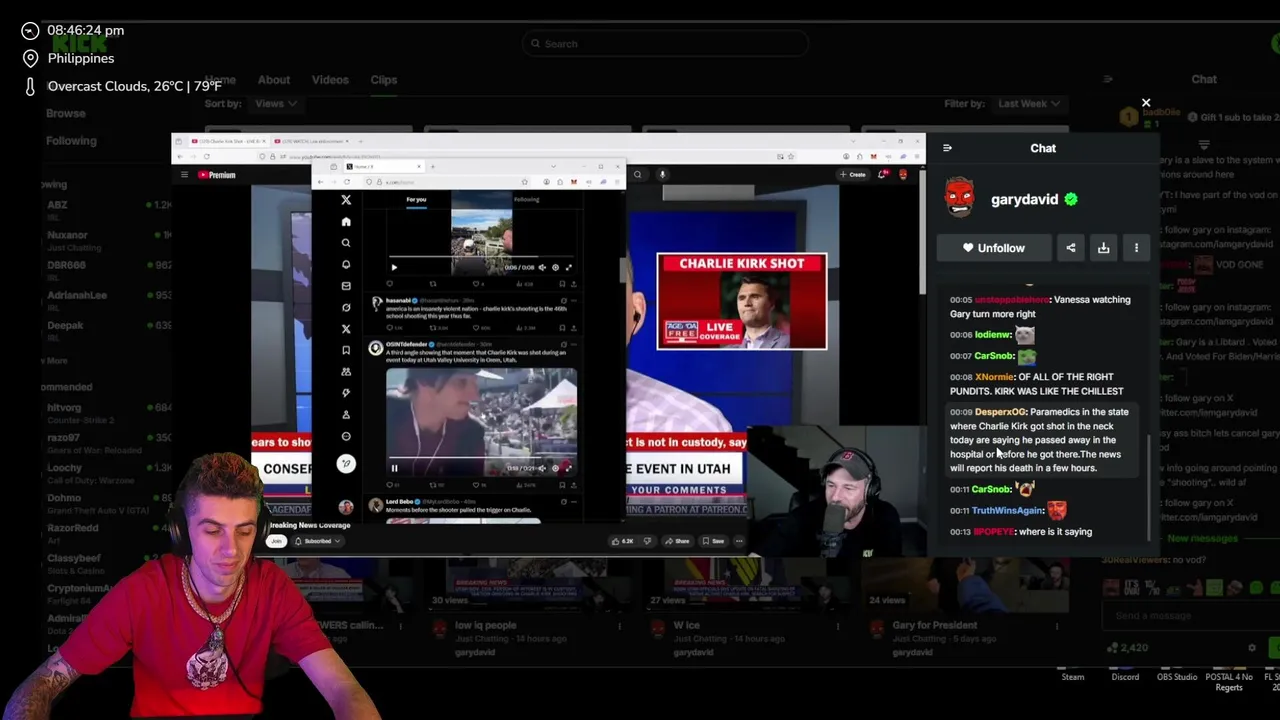This screenshot has width=1280, height=720.
Task: Select the Following tab on X
Action: (x=526, y=199)
